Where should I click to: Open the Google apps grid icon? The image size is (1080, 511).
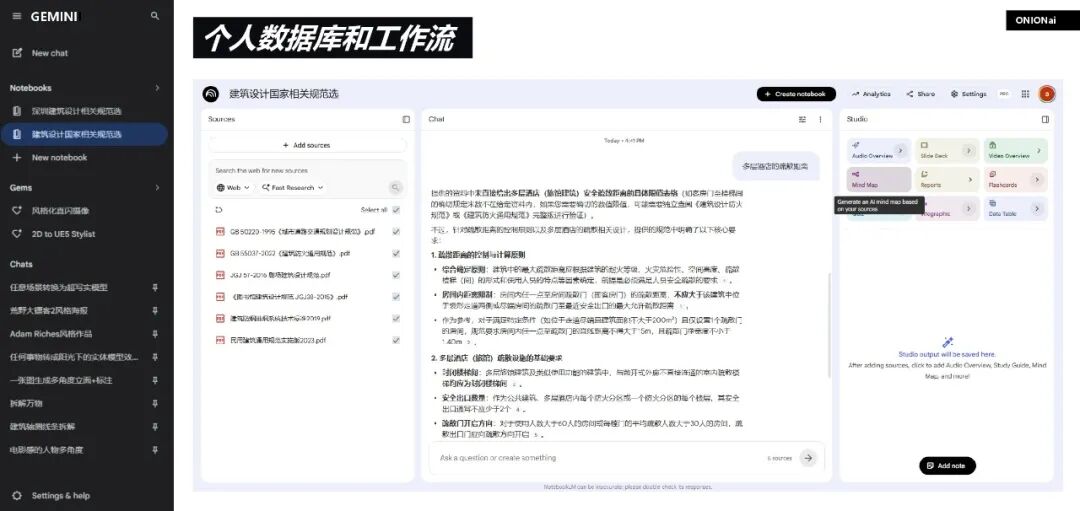pos(1026,94)
